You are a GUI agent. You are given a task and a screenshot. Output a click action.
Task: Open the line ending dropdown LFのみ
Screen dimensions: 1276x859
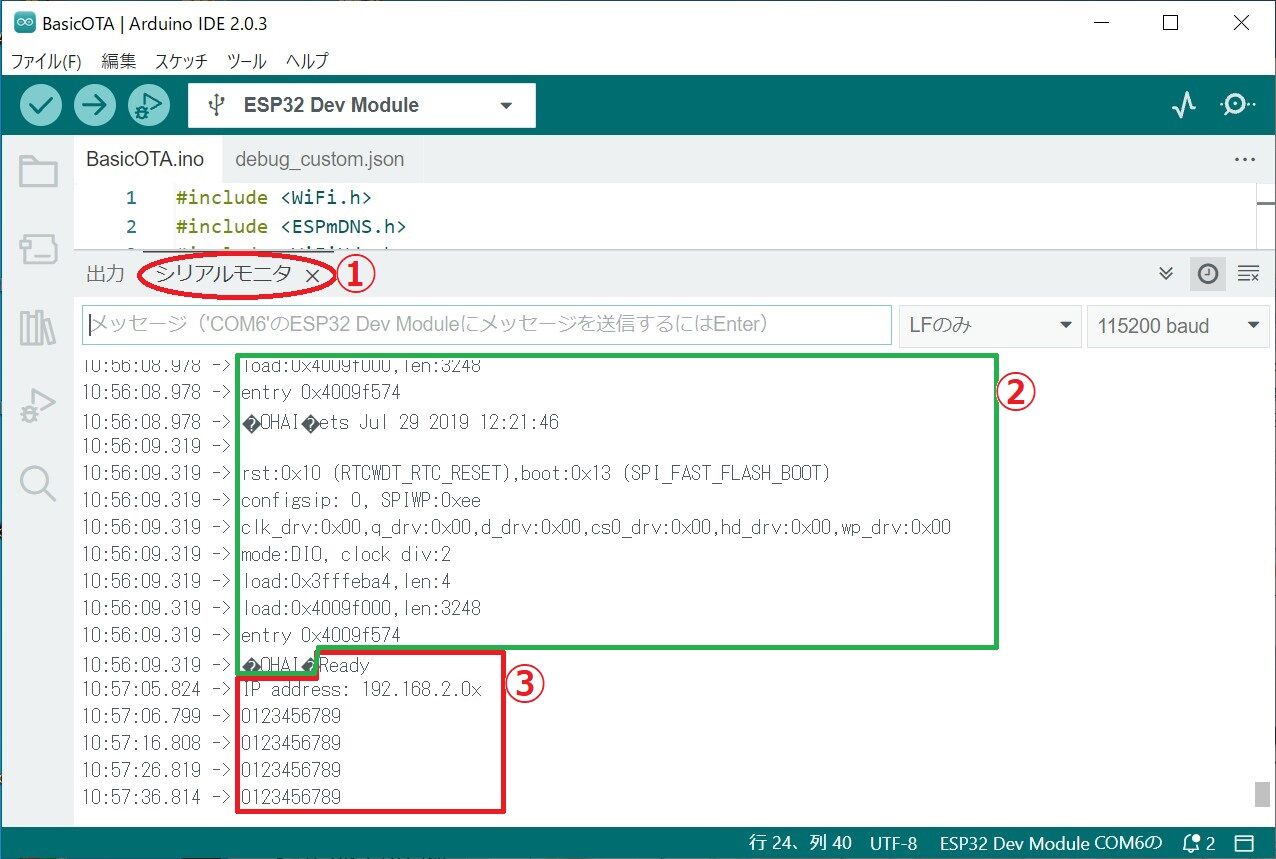pyautogui.click(x=988, y=325)
